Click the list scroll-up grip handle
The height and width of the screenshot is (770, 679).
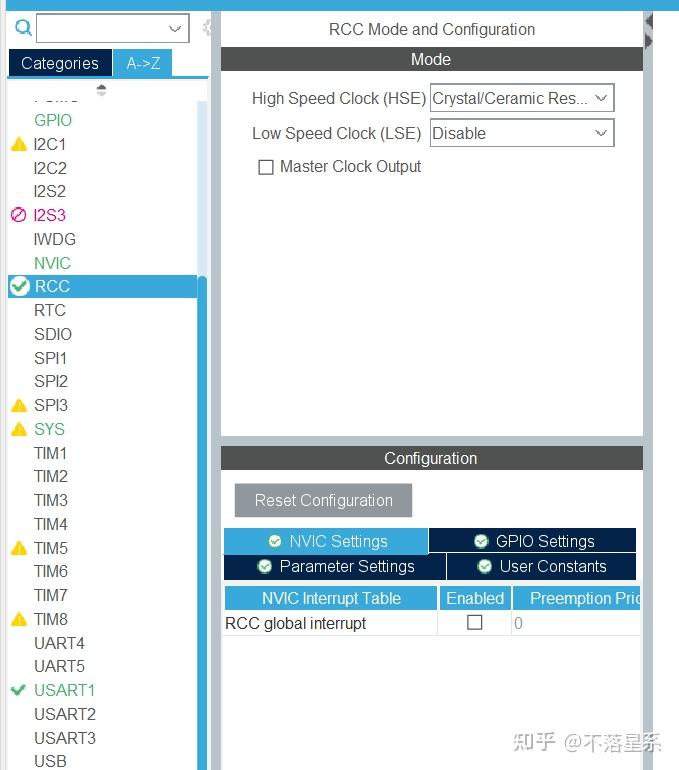[101, 90]
